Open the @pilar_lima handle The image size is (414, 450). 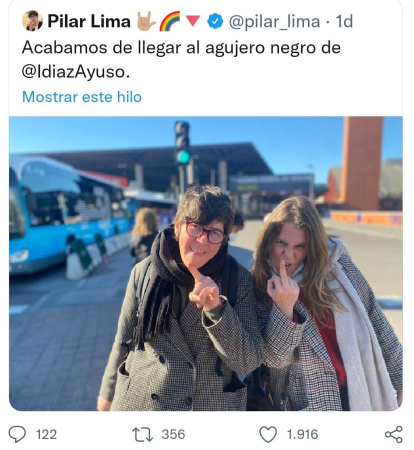click(x=274, y=22)
